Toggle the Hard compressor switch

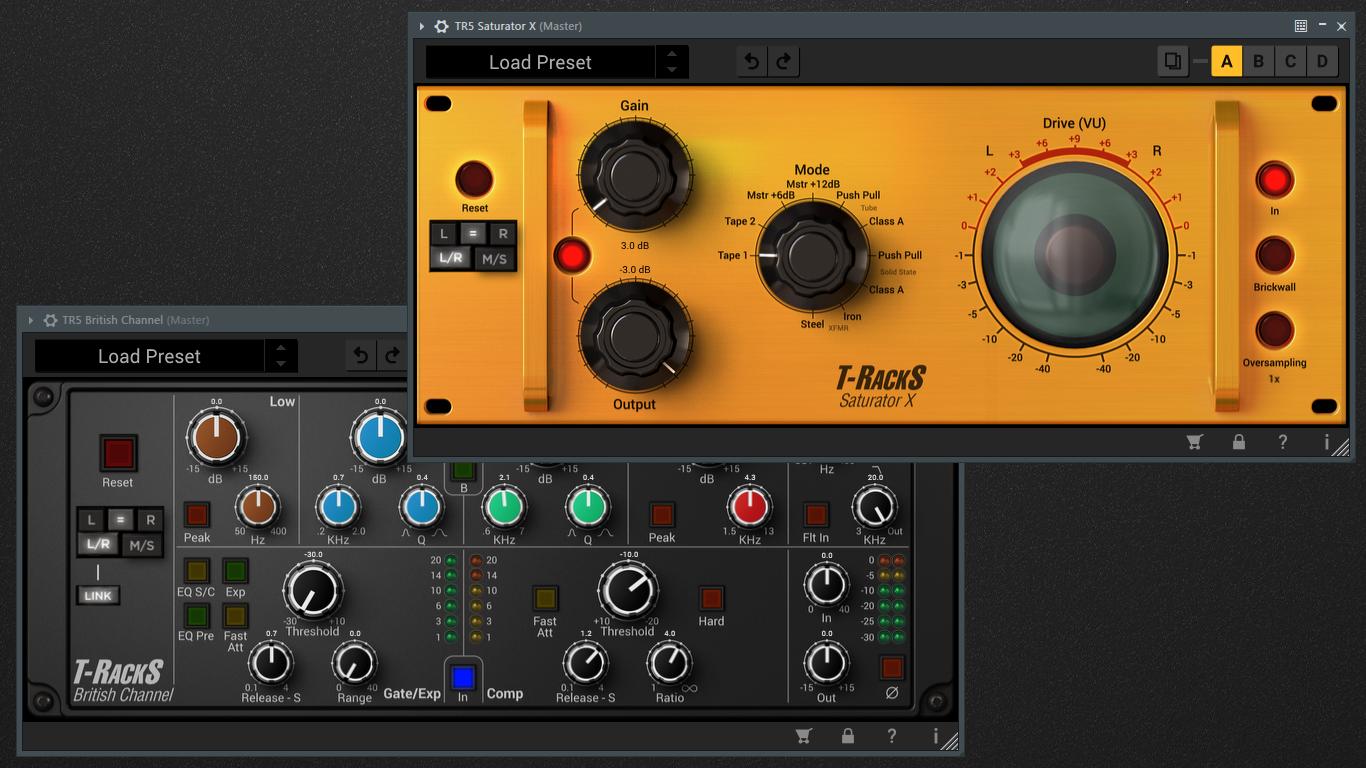point(711,599)
